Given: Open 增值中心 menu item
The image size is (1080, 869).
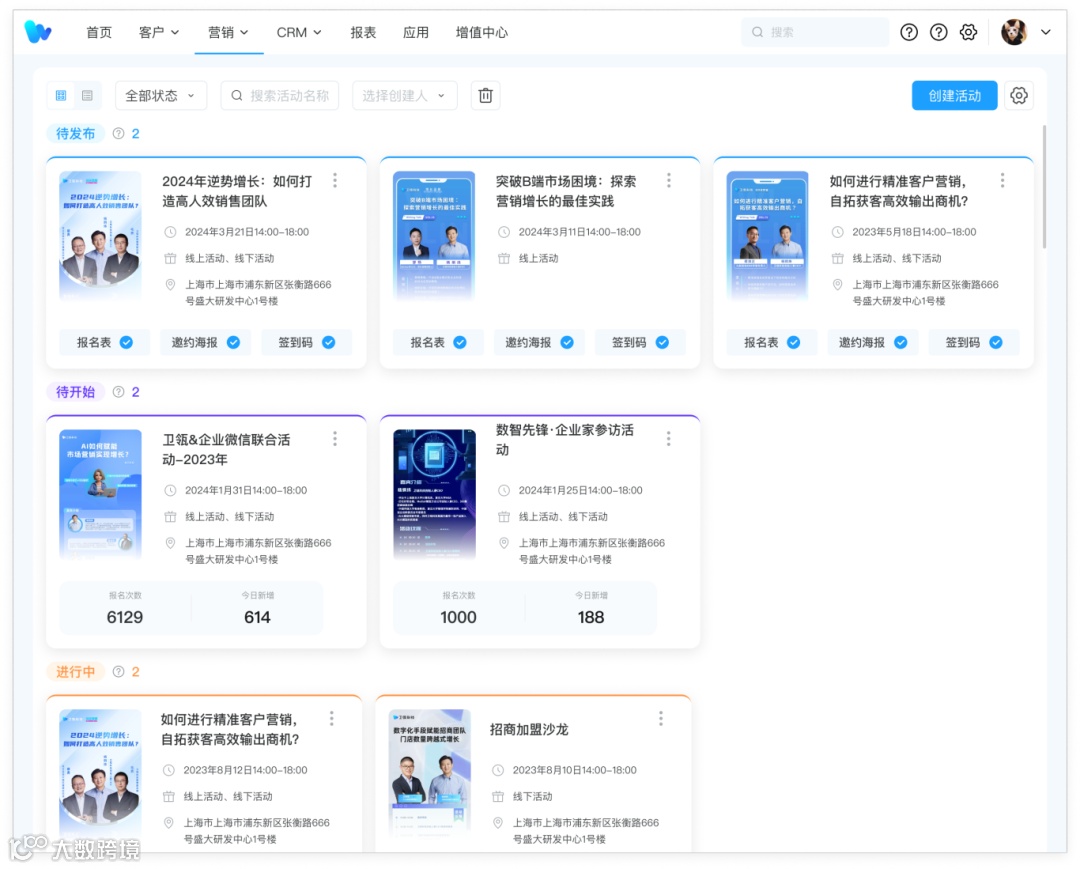Looking at the screenshot, I should (481, 32).
